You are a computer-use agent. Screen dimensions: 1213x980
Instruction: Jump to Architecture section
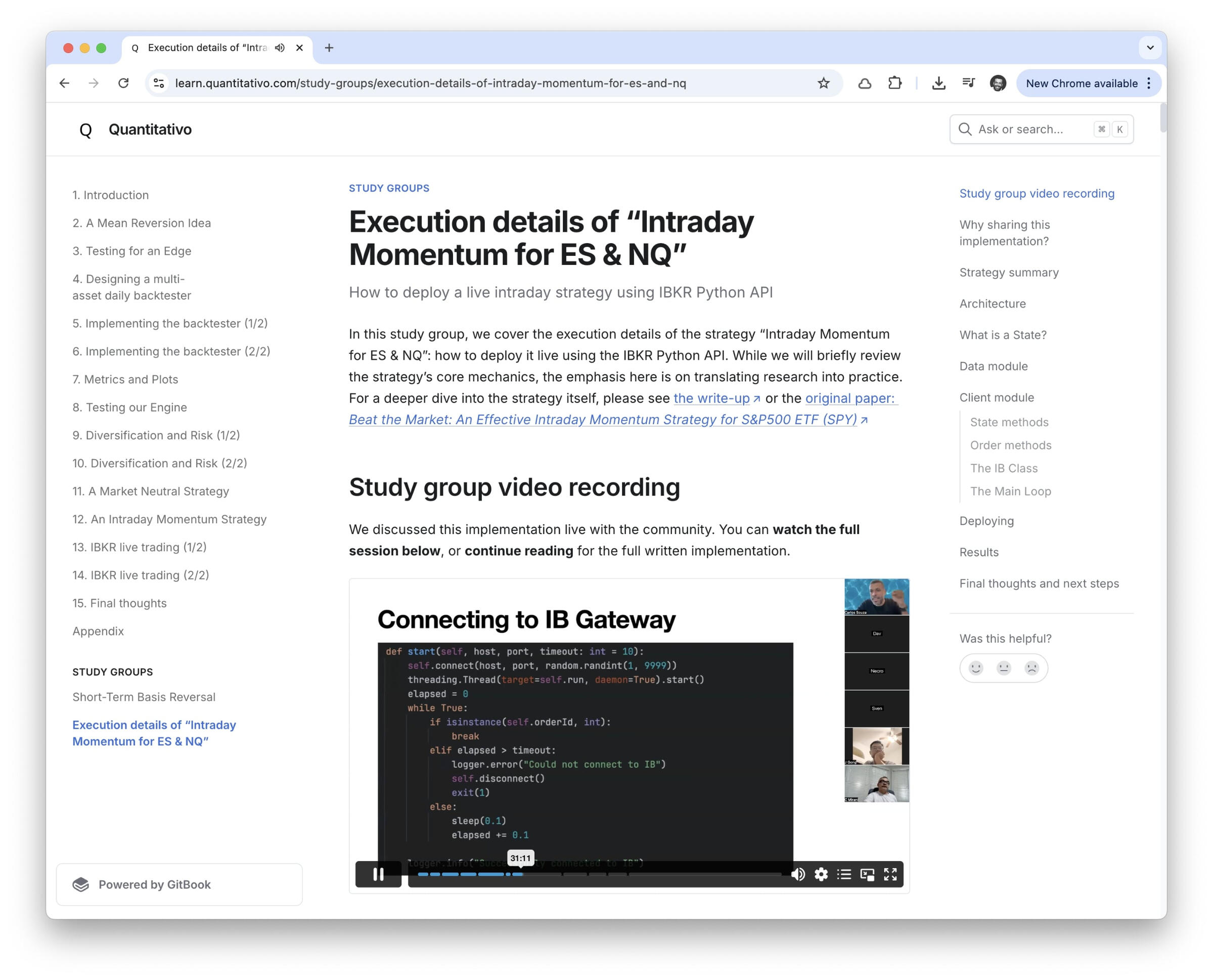pos(993,304)
